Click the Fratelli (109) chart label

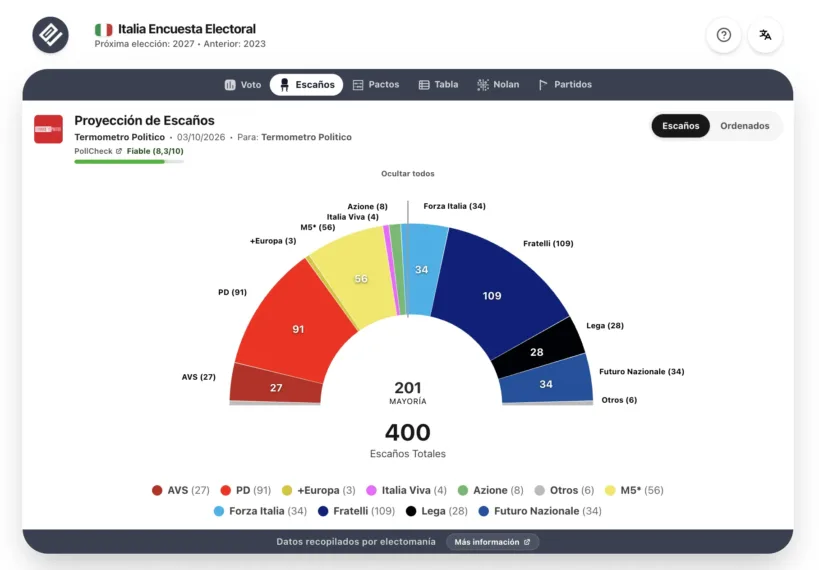point(548,243)
